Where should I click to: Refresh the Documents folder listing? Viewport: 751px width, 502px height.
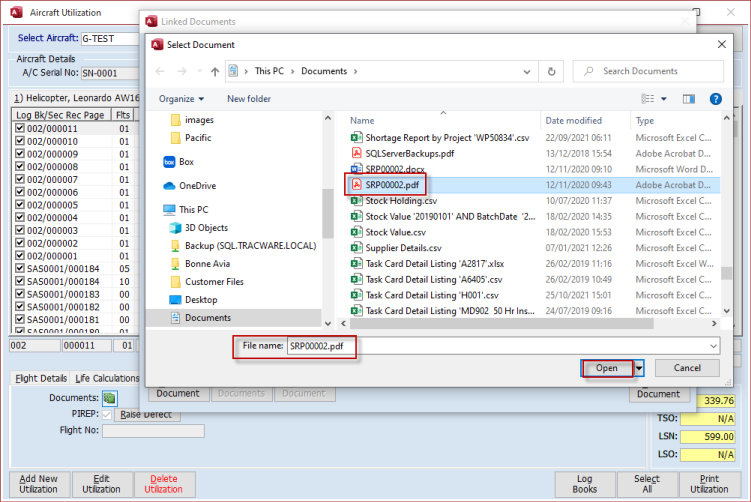[551, 71]
